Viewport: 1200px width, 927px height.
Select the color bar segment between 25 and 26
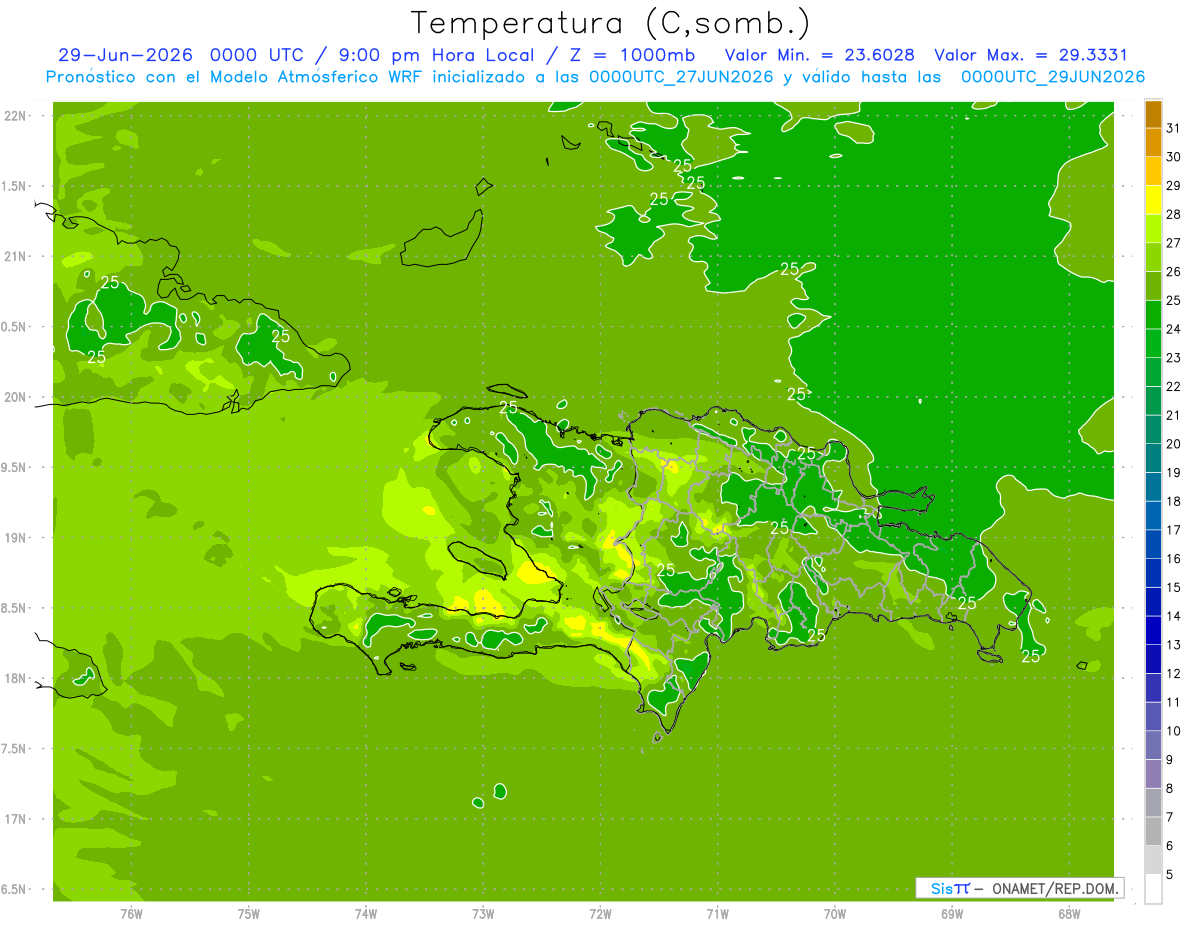coord(1153,286)
